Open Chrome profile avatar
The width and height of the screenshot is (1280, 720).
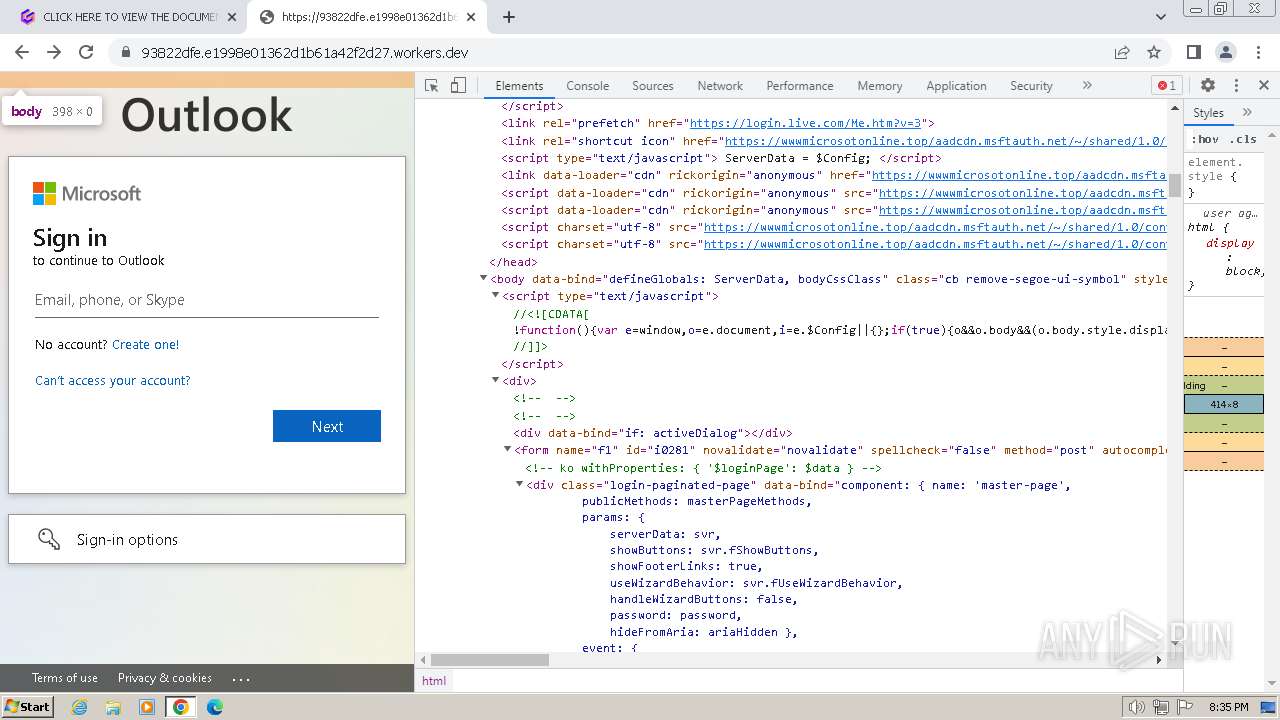click(1226, 52)
